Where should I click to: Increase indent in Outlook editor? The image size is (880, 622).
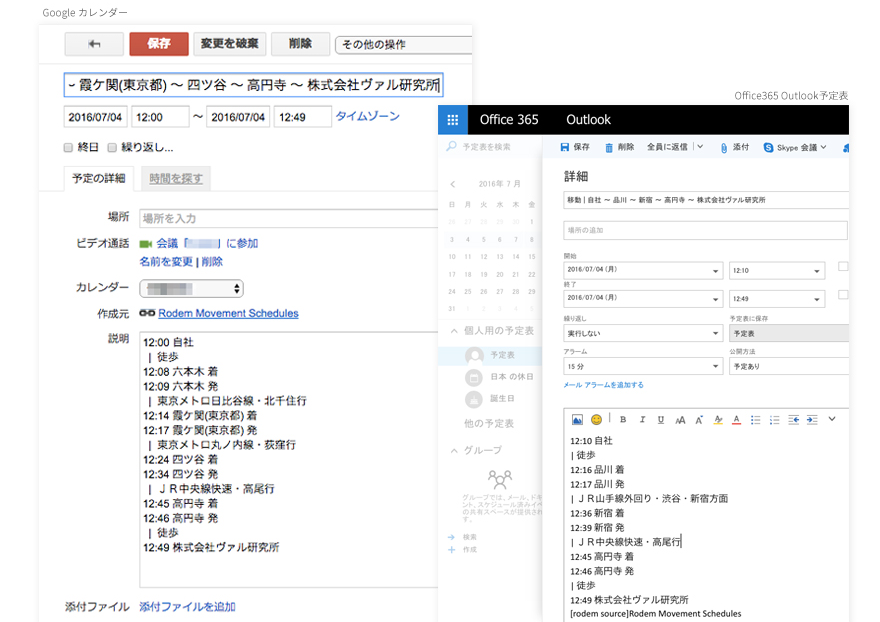(x=812, y=419)
